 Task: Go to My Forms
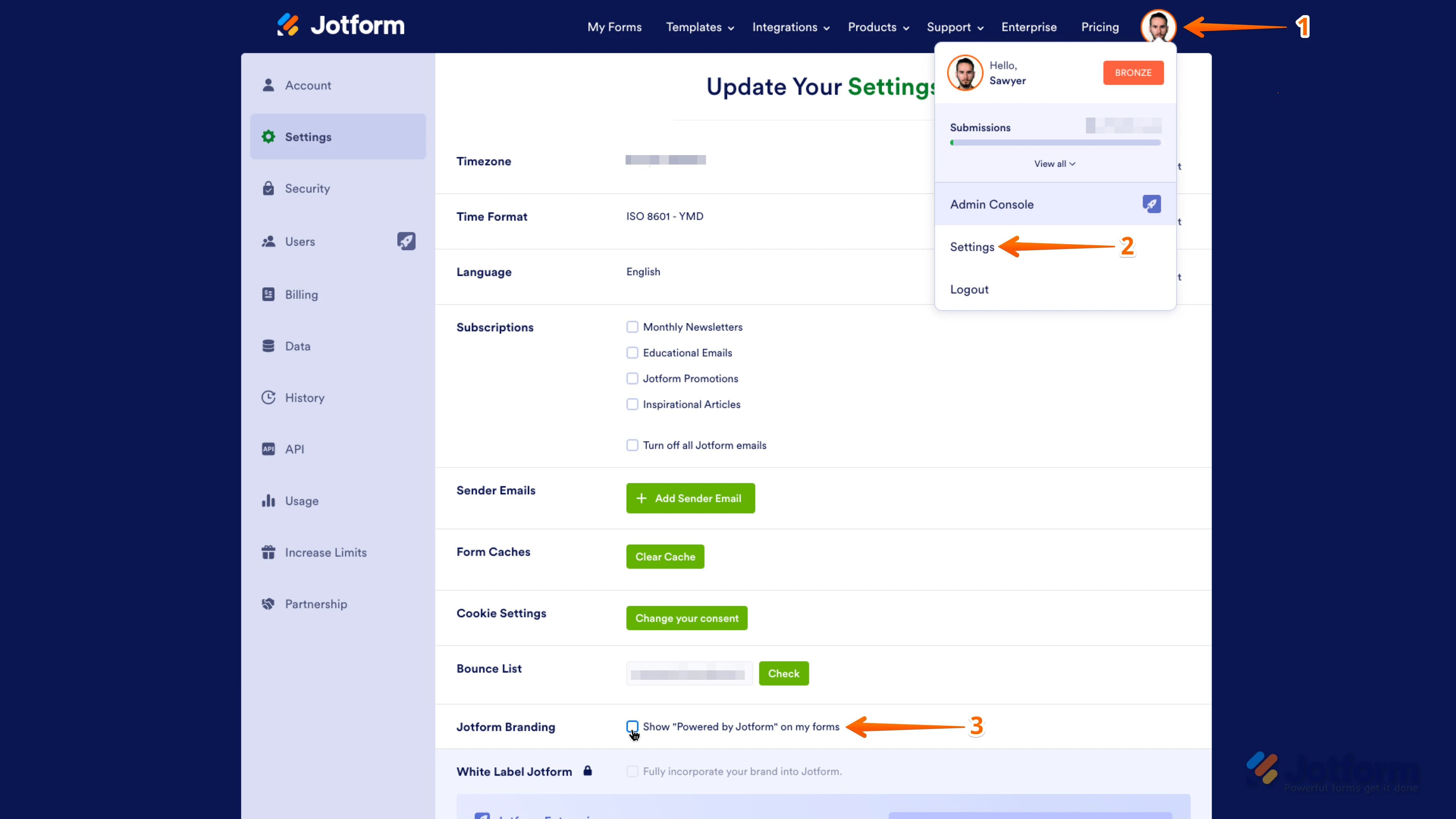click(614, 27)
